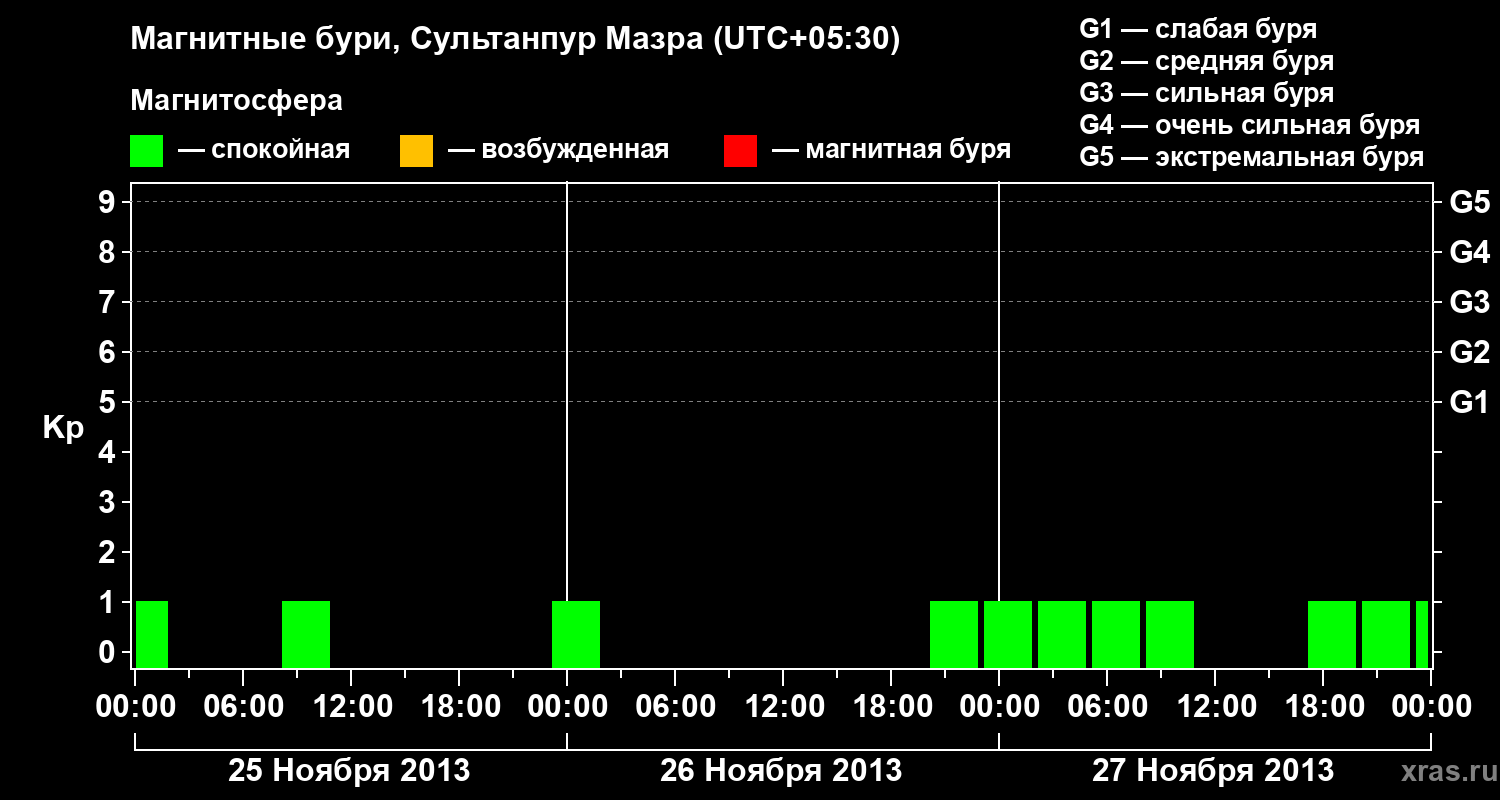The width and height of the screenshot is (1500, 800).
Task: Click the first green bar of 25 November
Action: coord(152,634)
